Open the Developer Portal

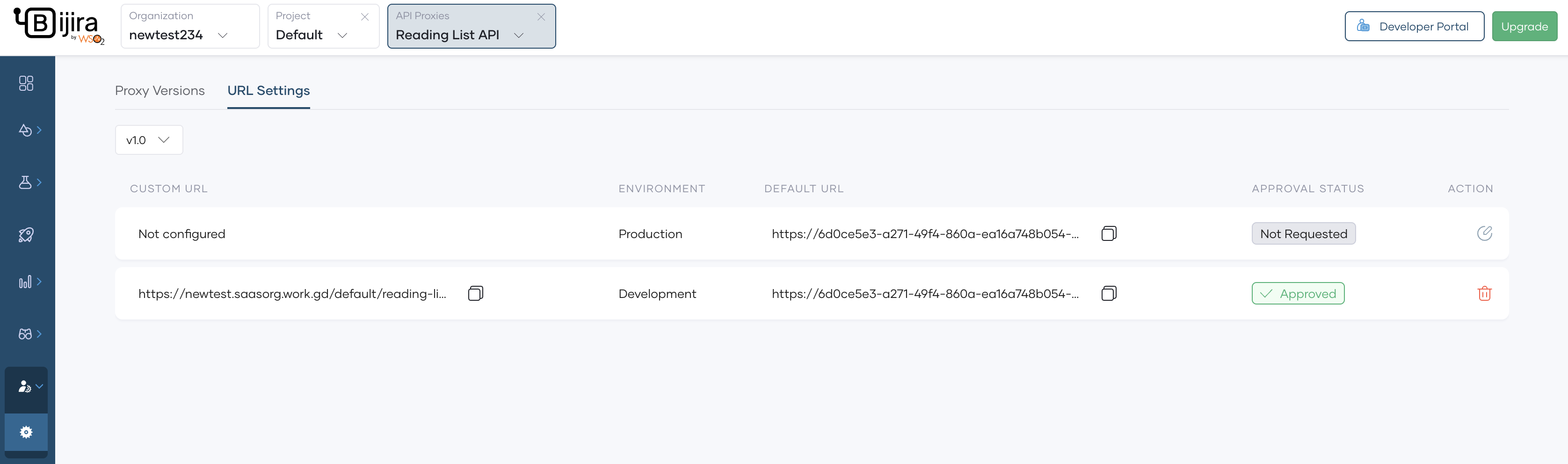click(1413, 27)
